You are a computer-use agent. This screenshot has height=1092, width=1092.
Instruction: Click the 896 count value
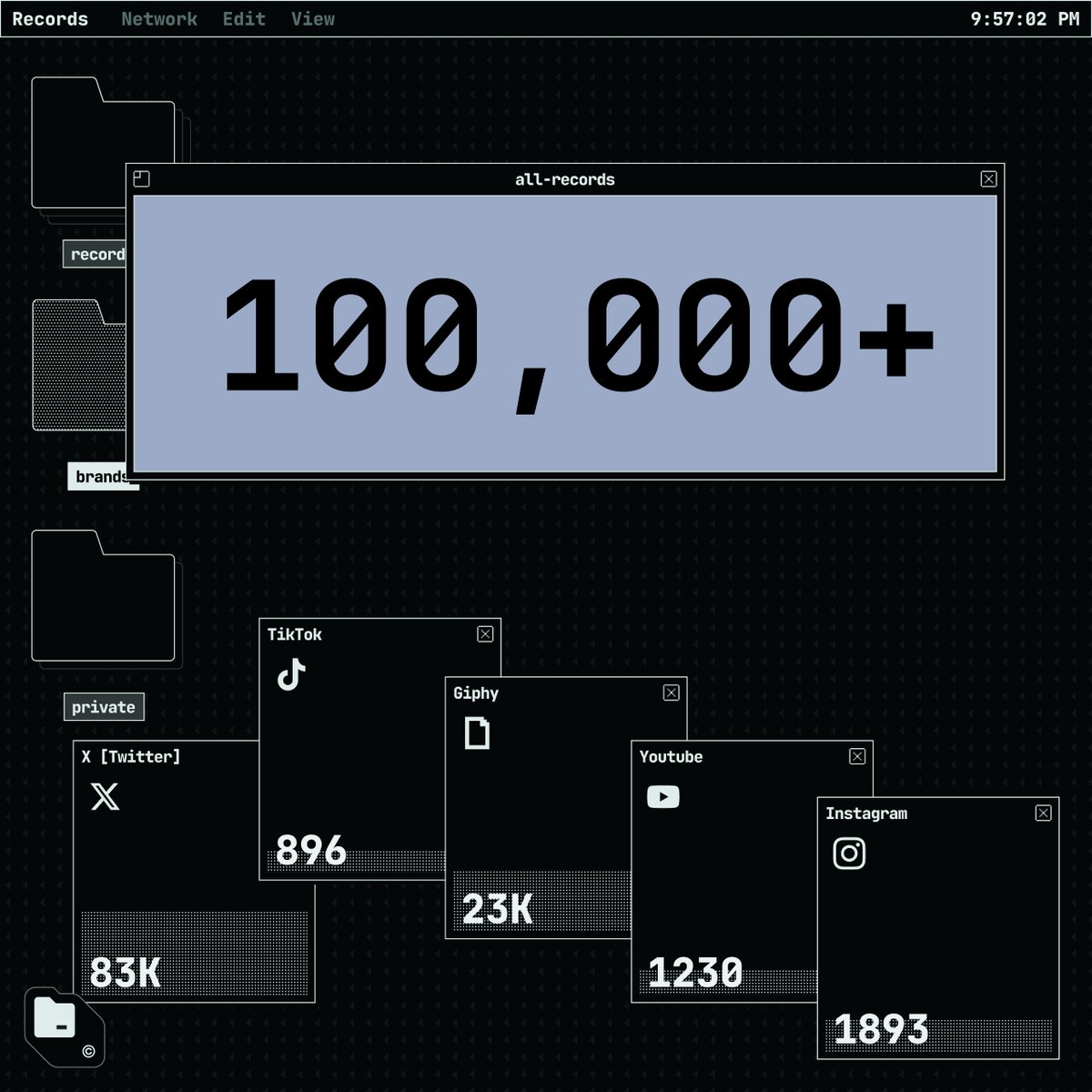(311, 851)
